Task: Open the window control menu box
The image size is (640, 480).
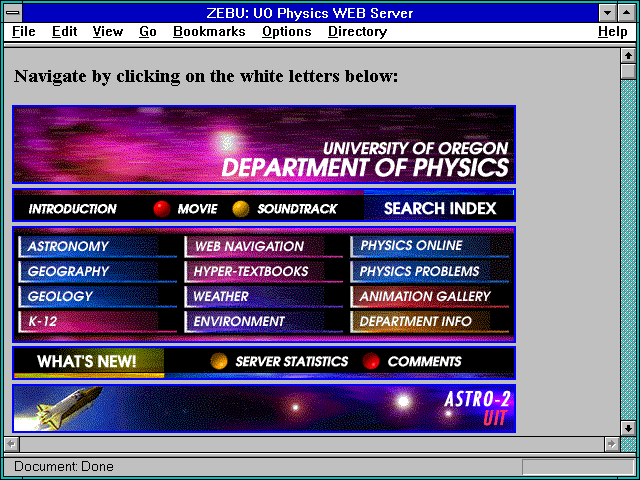Action: point(13,13)
